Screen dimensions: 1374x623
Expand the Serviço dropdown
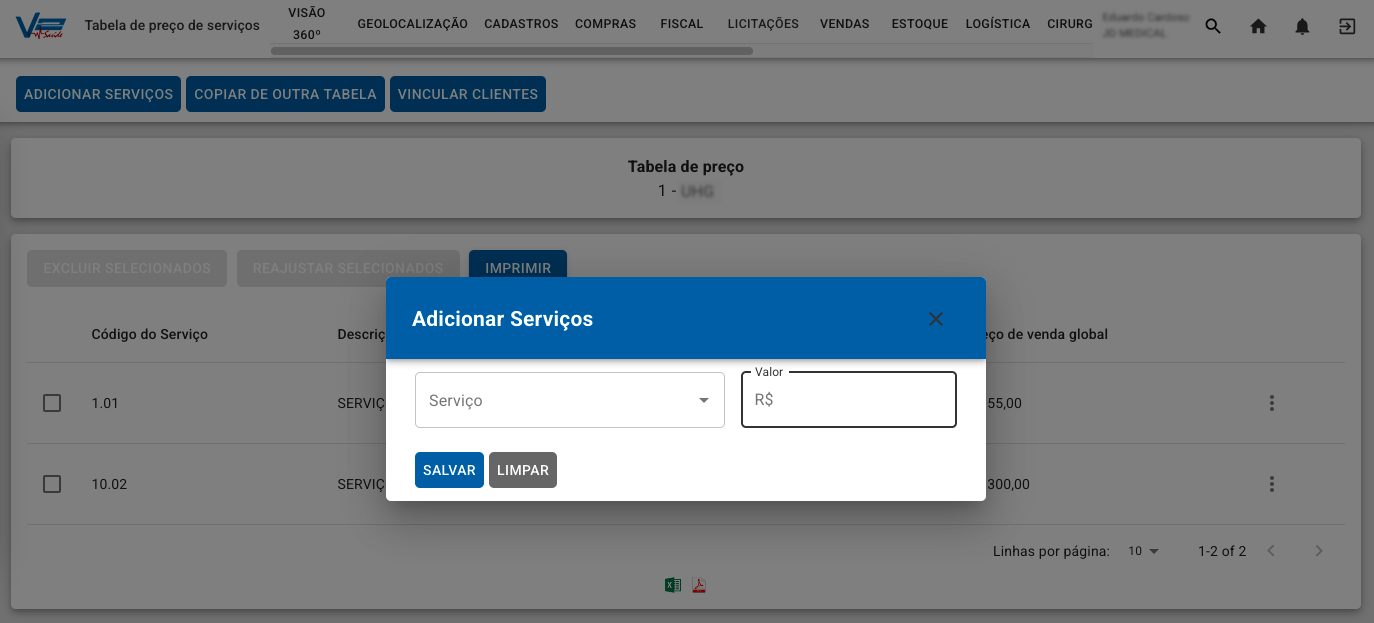[x=569, y=400]
